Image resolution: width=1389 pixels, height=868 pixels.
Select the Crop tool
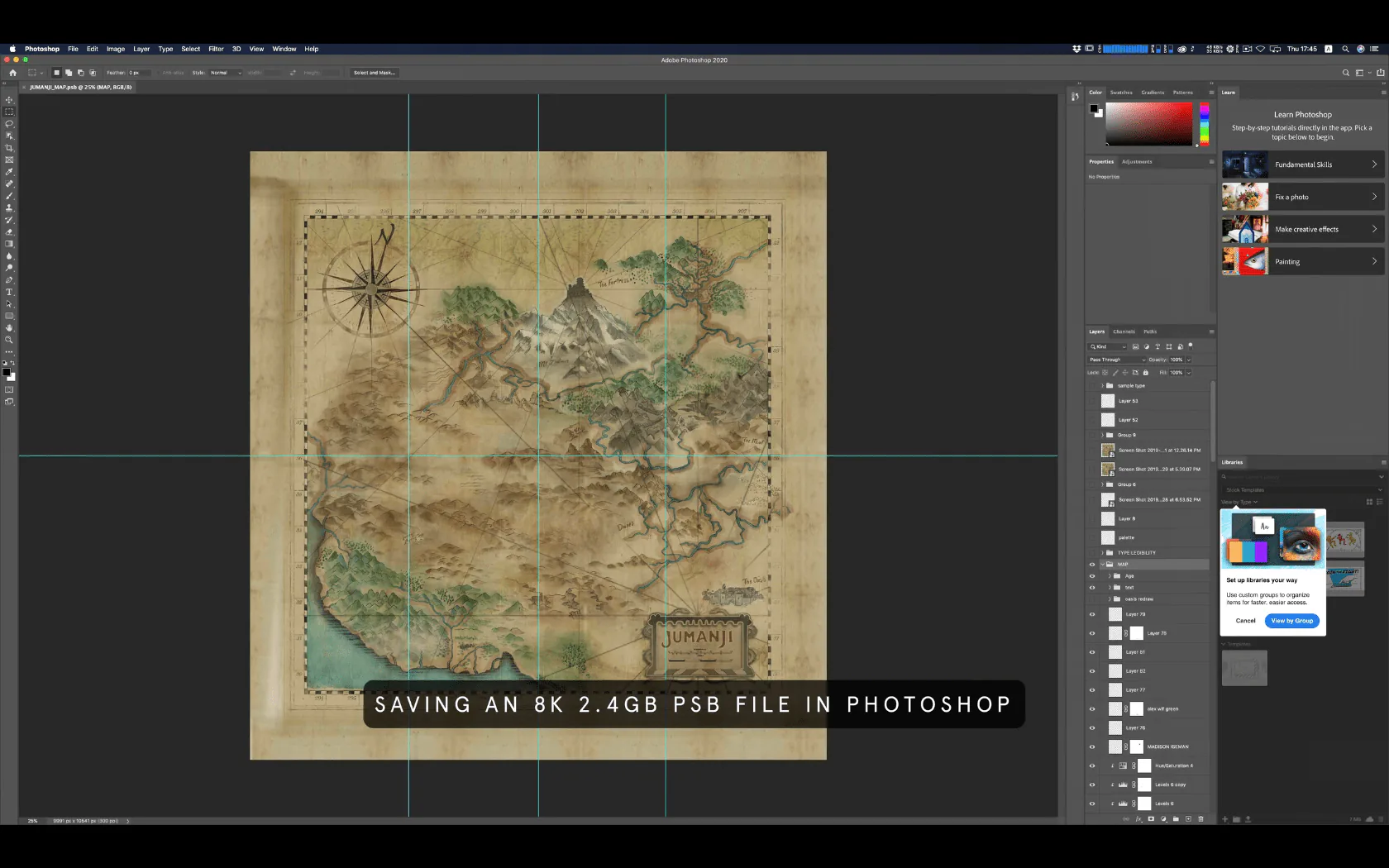pos(9,148)
